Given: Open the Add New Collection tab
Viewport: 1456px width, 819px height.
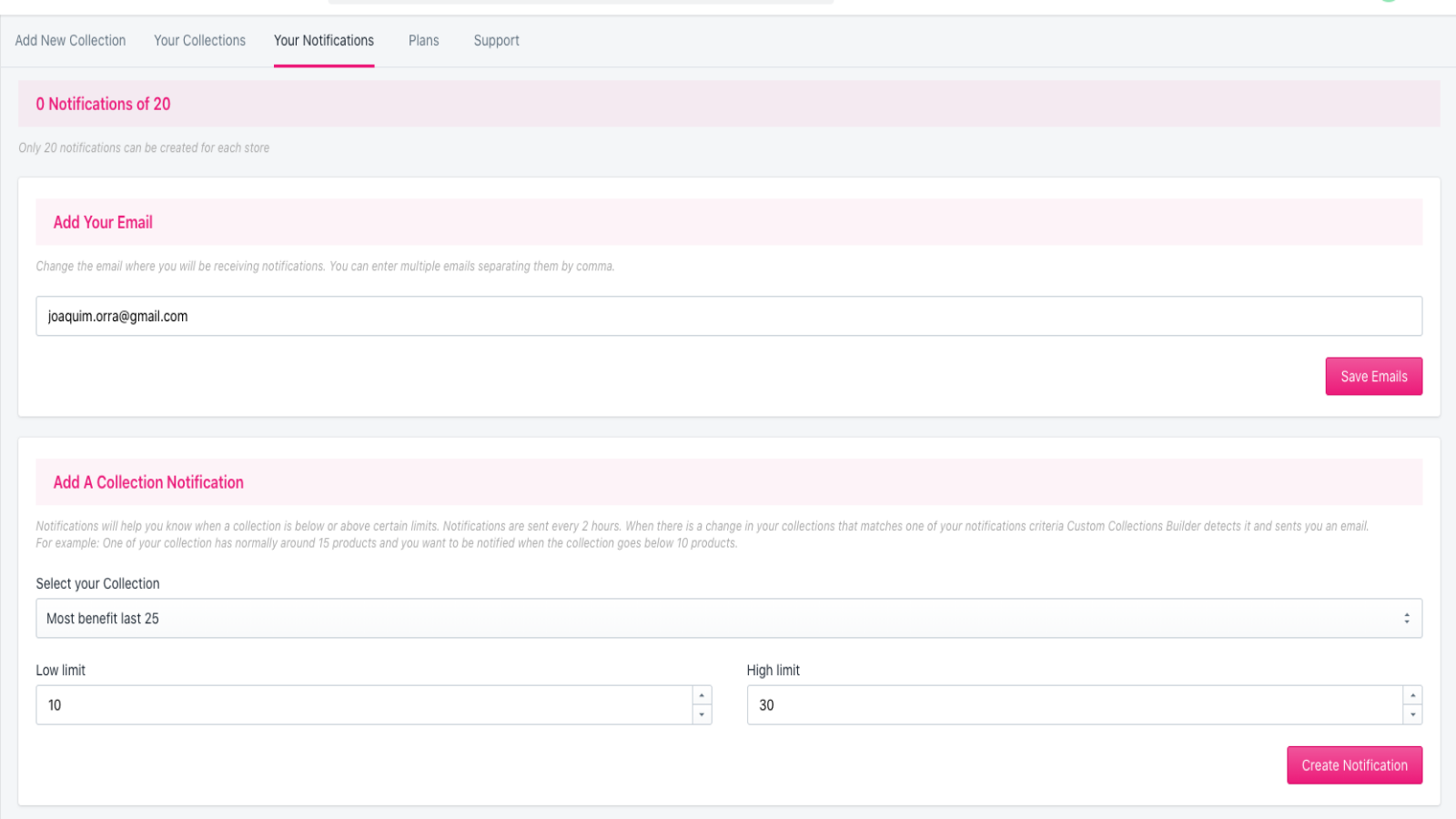Looking at the screenshot, I should 70,41.
